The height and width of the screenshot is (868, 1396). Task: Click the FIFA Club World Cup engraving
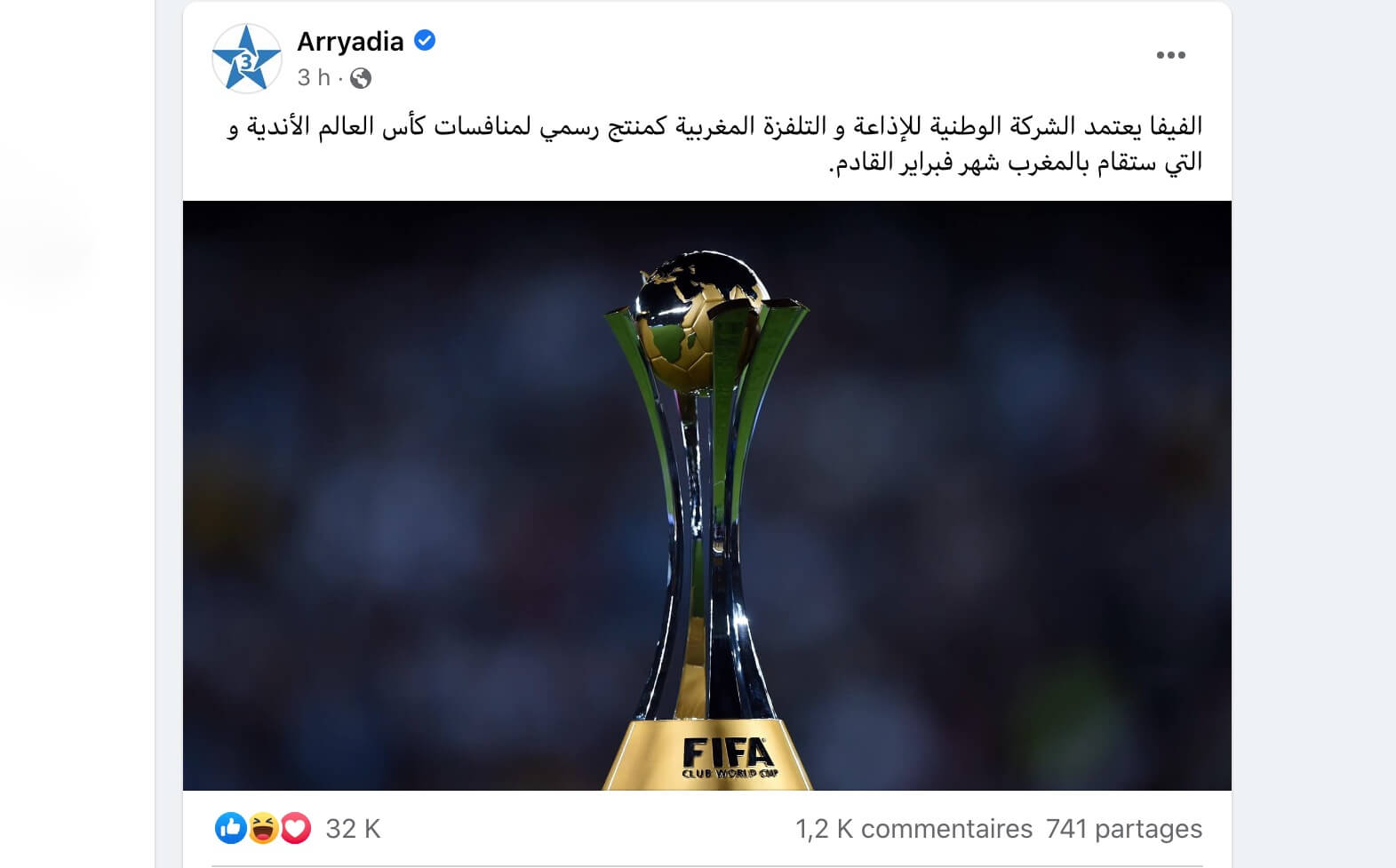coord(729,759)
